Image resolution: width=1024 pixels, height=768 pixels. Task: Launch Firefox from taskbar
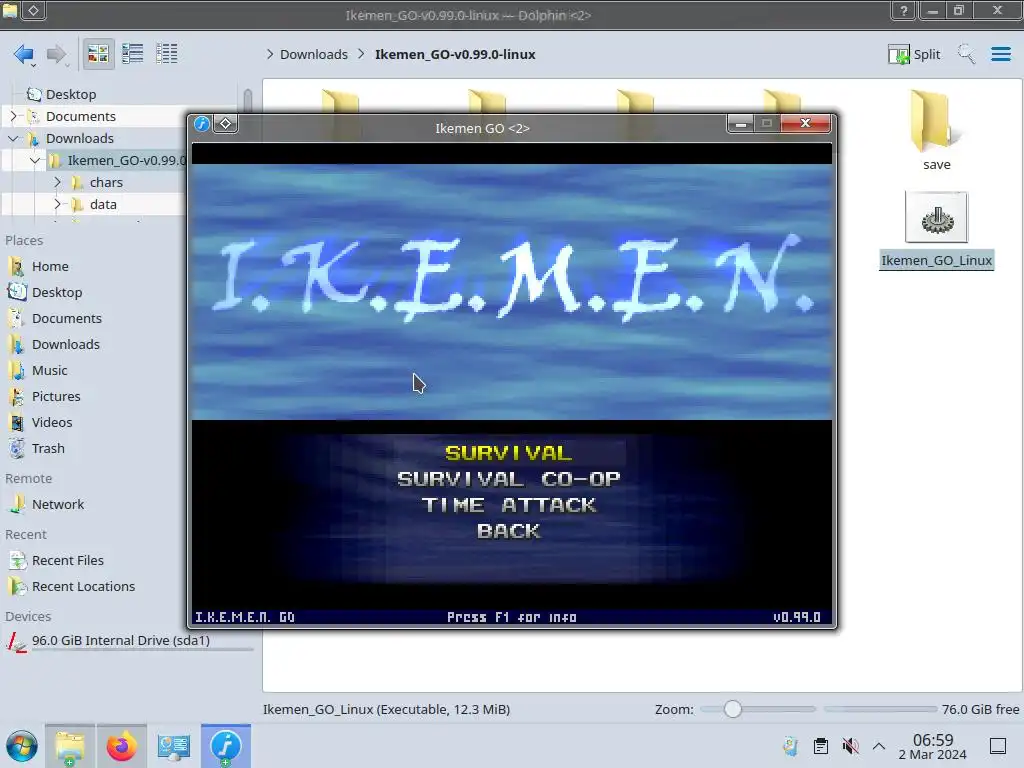click(121, 746)
